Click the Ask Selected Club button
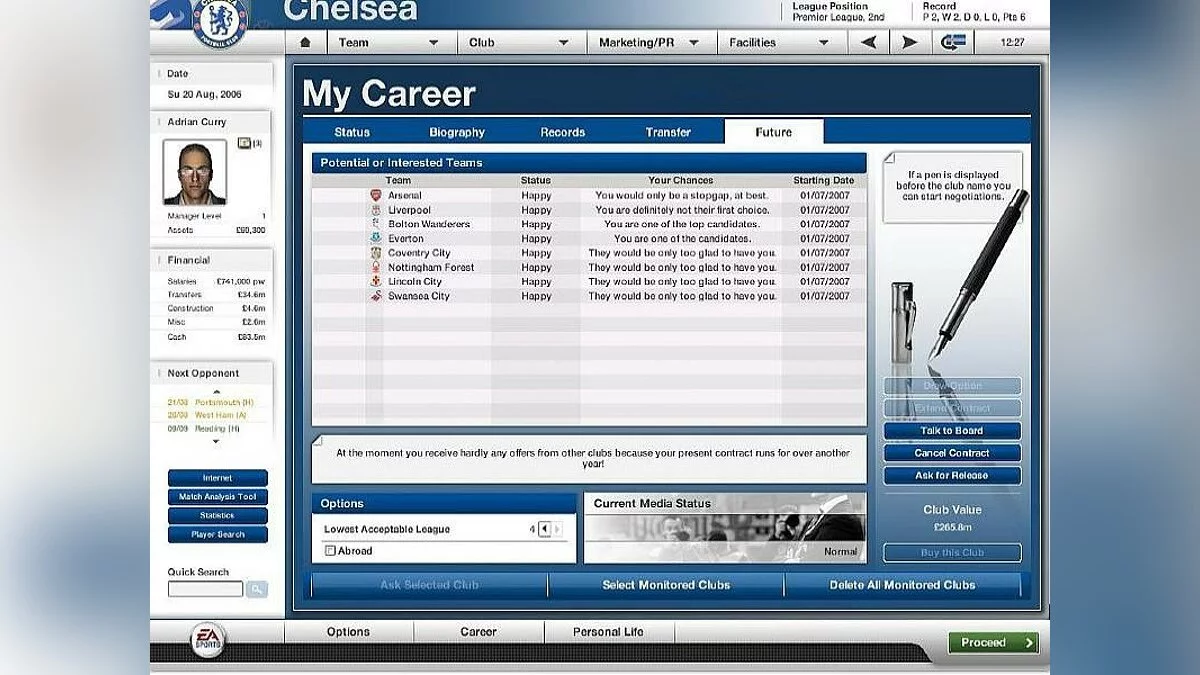1200x675 pixels. (x=429, y=585)
